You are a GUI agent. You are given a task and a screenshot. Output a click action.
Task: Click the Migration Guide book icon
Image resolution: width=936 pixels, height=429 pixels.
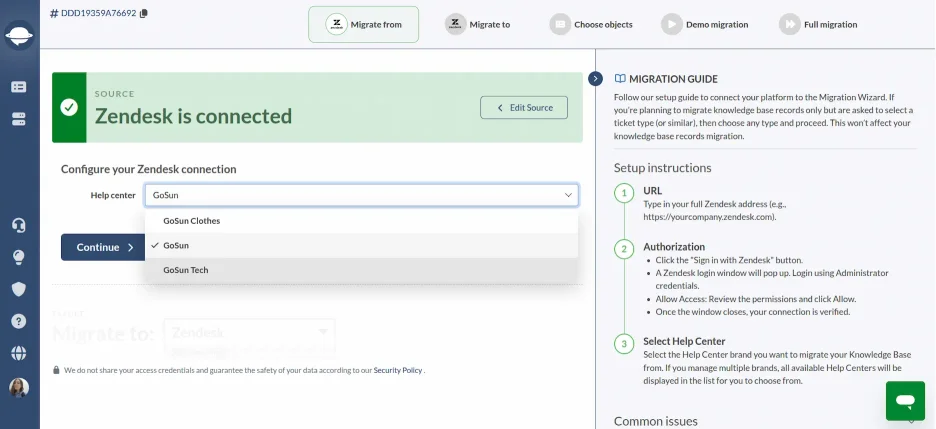click(x=620, y=79)
